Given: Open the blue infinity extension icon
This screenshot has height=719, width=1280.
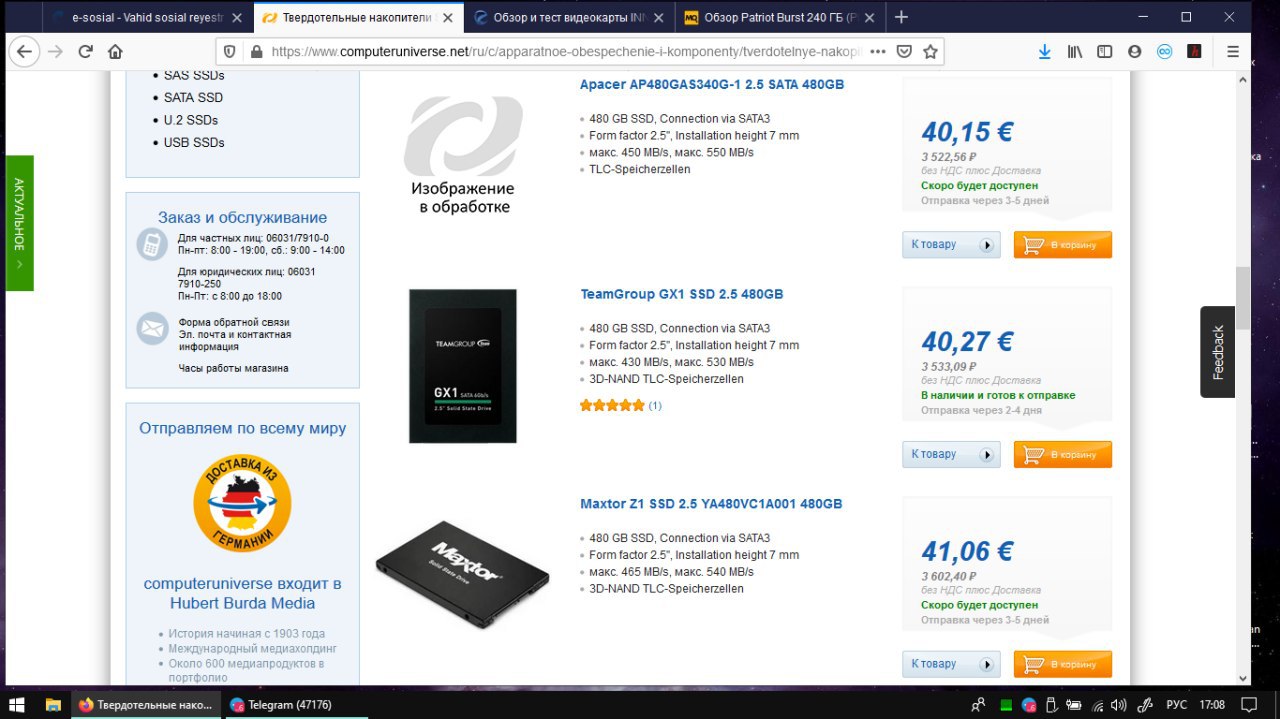Looking at the screenshot, I should (x=1164, y=52).
